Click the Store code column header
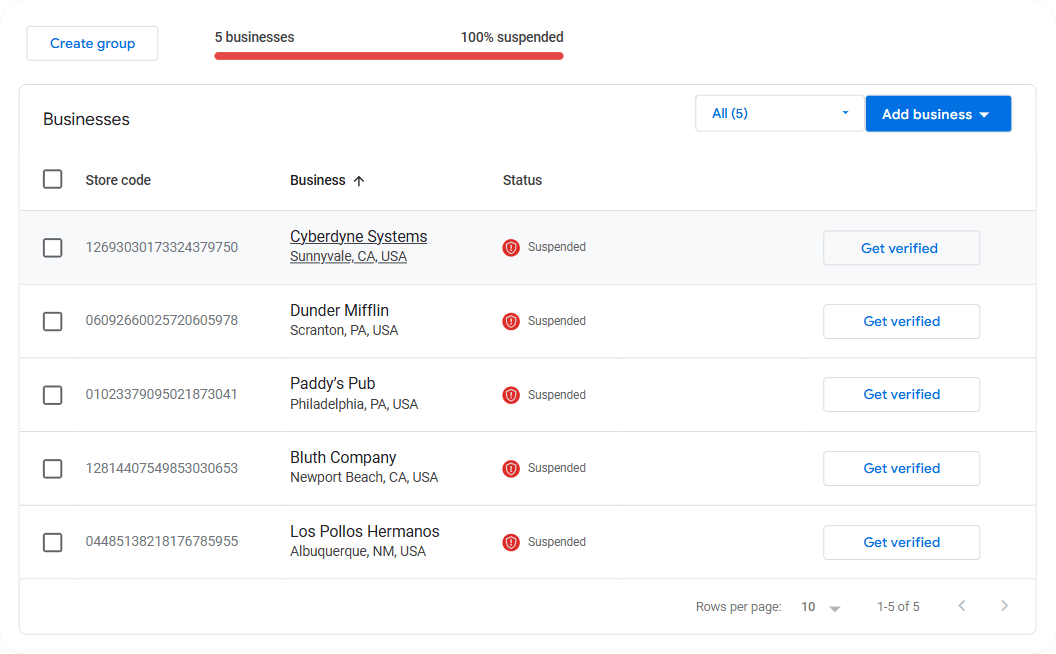 point(118,180)
